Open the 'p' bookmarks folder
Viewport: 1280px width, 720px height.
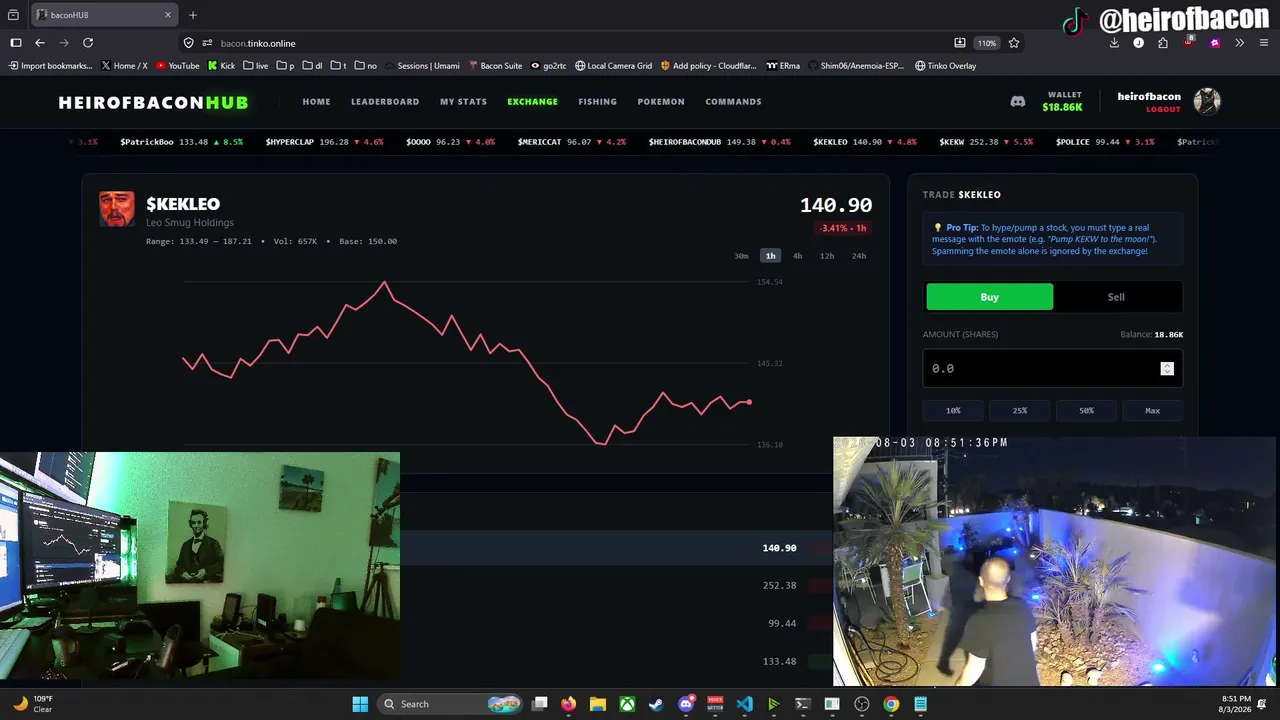285,66
